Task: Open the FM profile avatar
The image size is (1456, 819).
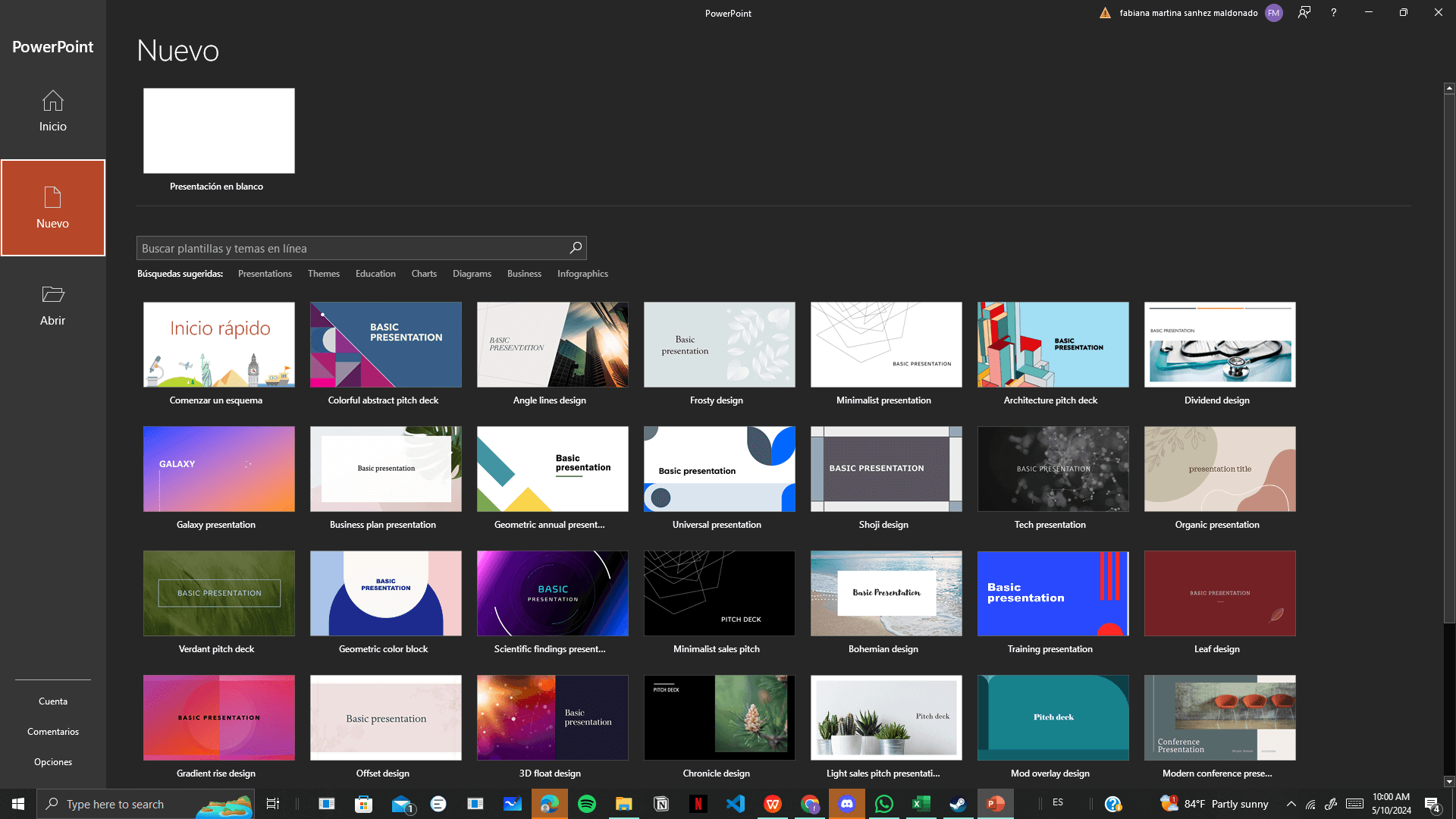Action: 1274,13
